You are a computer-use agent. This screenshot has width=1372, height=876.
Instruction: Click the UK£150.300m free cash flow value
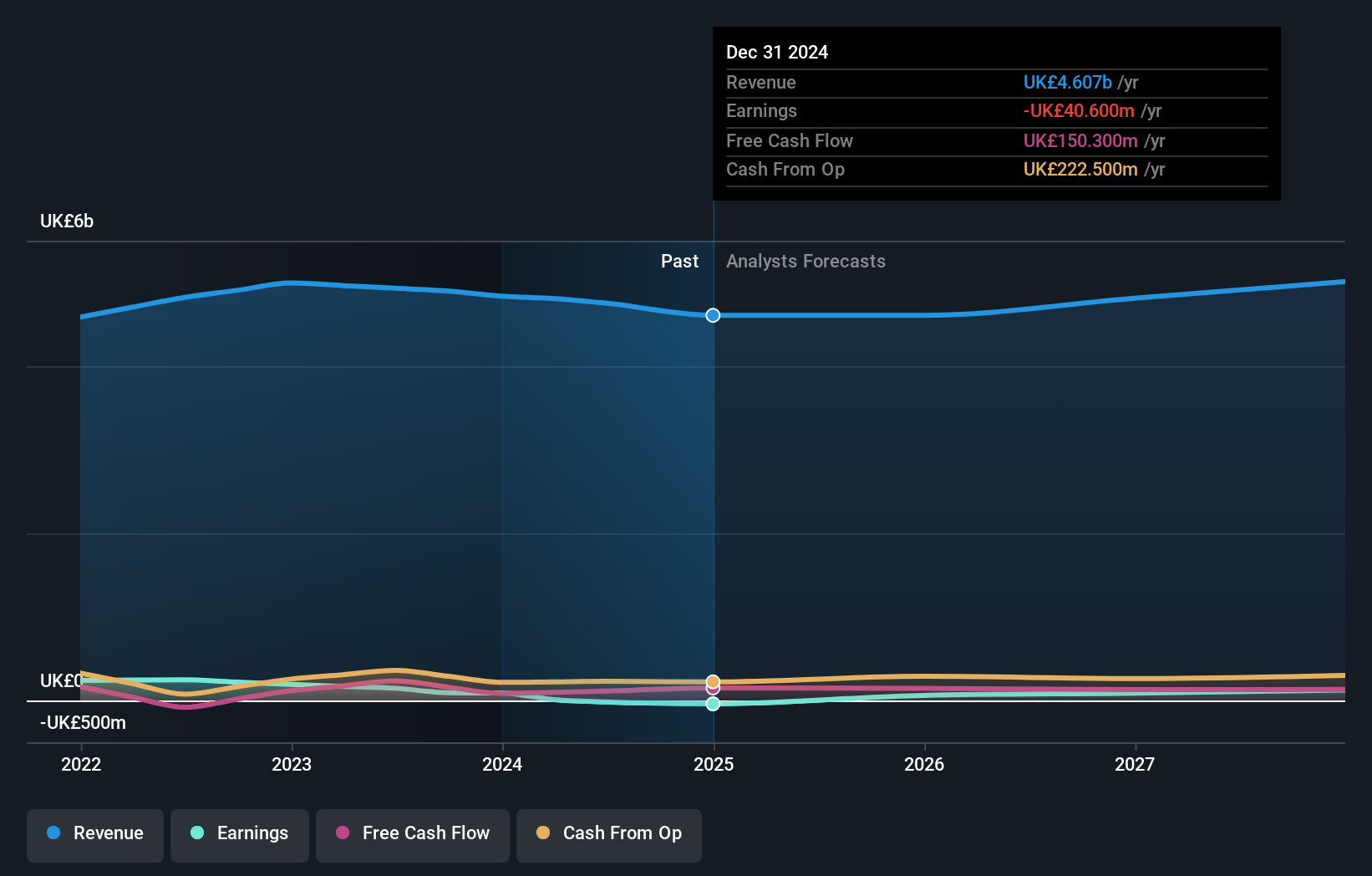1080,141
